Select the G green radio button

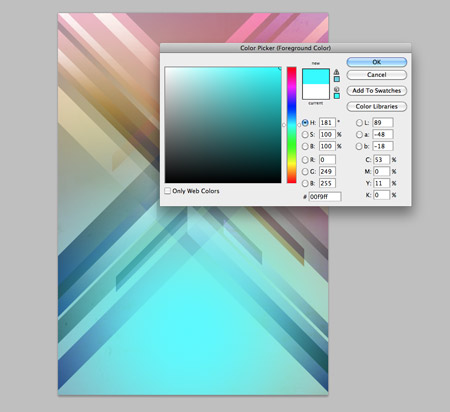(x=305, y=171)
